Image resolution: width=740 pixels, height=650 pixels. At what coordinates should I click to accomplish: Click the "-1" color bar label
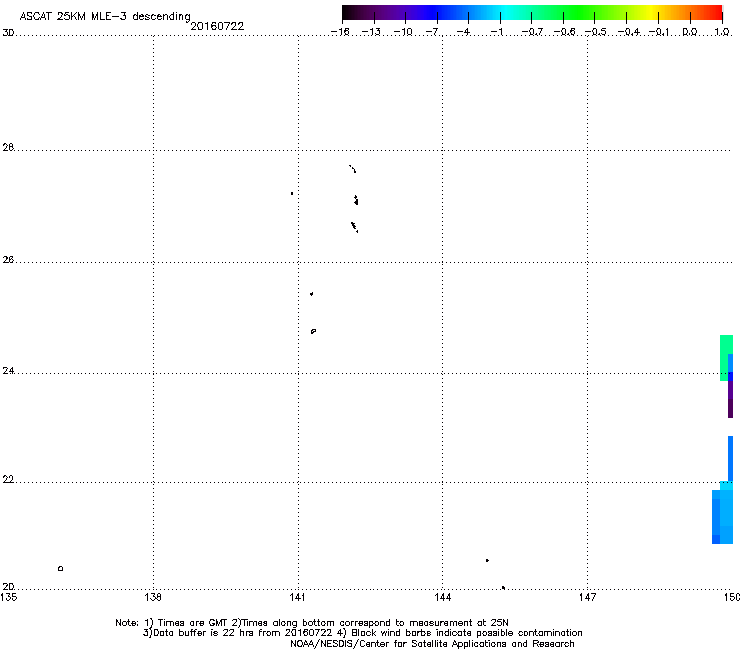coord(496,32)
